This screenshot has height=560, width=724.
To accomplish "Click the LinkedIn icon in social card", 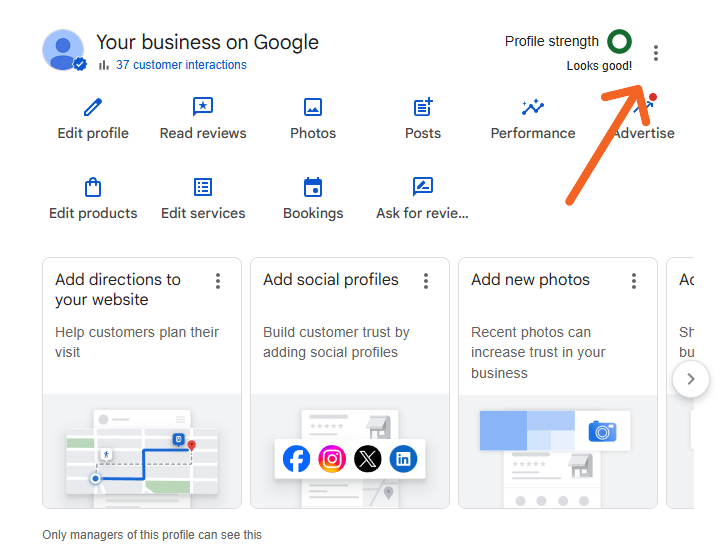I will tap(403, 459).
